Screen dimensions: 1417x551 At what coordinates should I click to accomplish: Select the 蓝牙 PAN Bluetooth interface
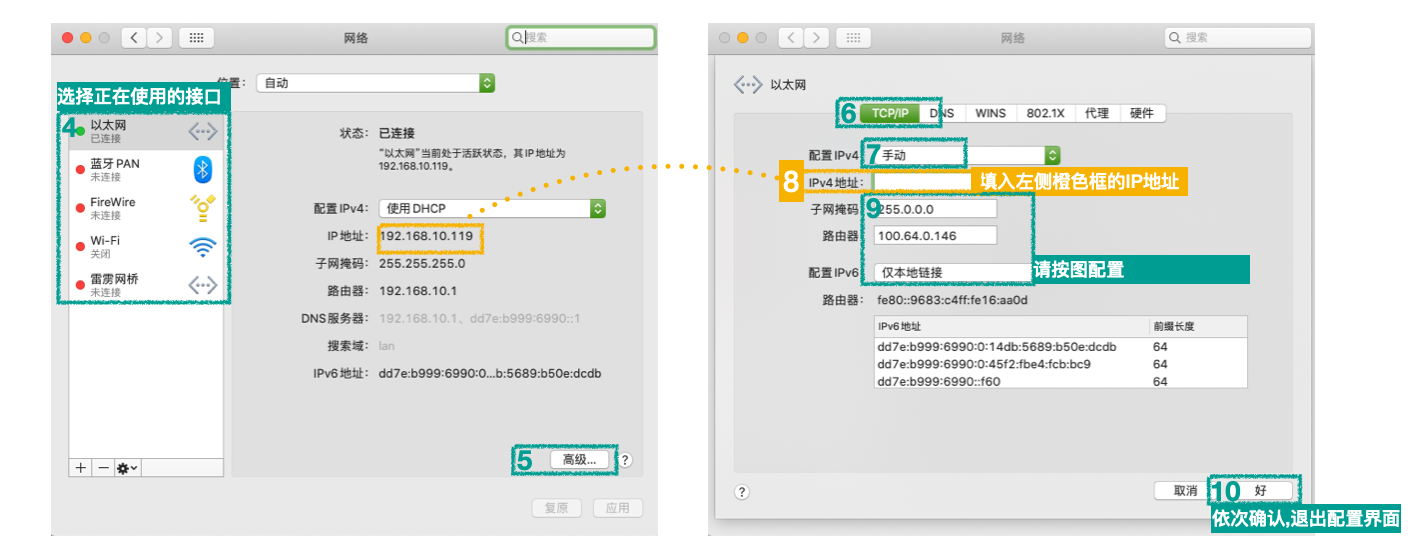[140, 169]
